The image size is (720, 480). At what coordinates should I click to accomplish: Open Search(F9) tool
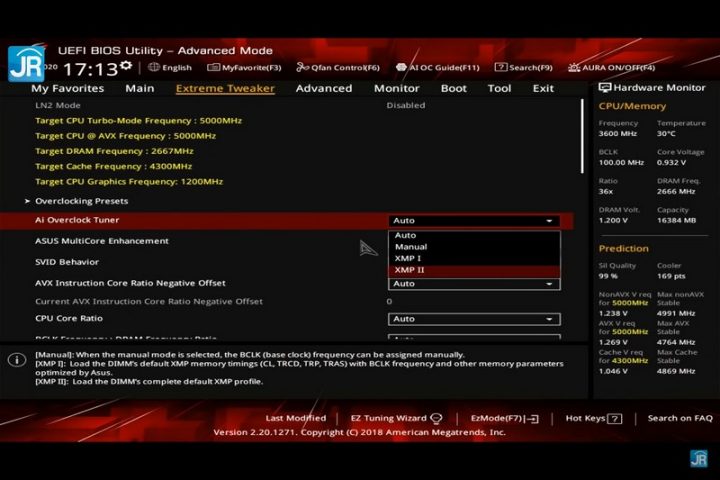point(523,68)
